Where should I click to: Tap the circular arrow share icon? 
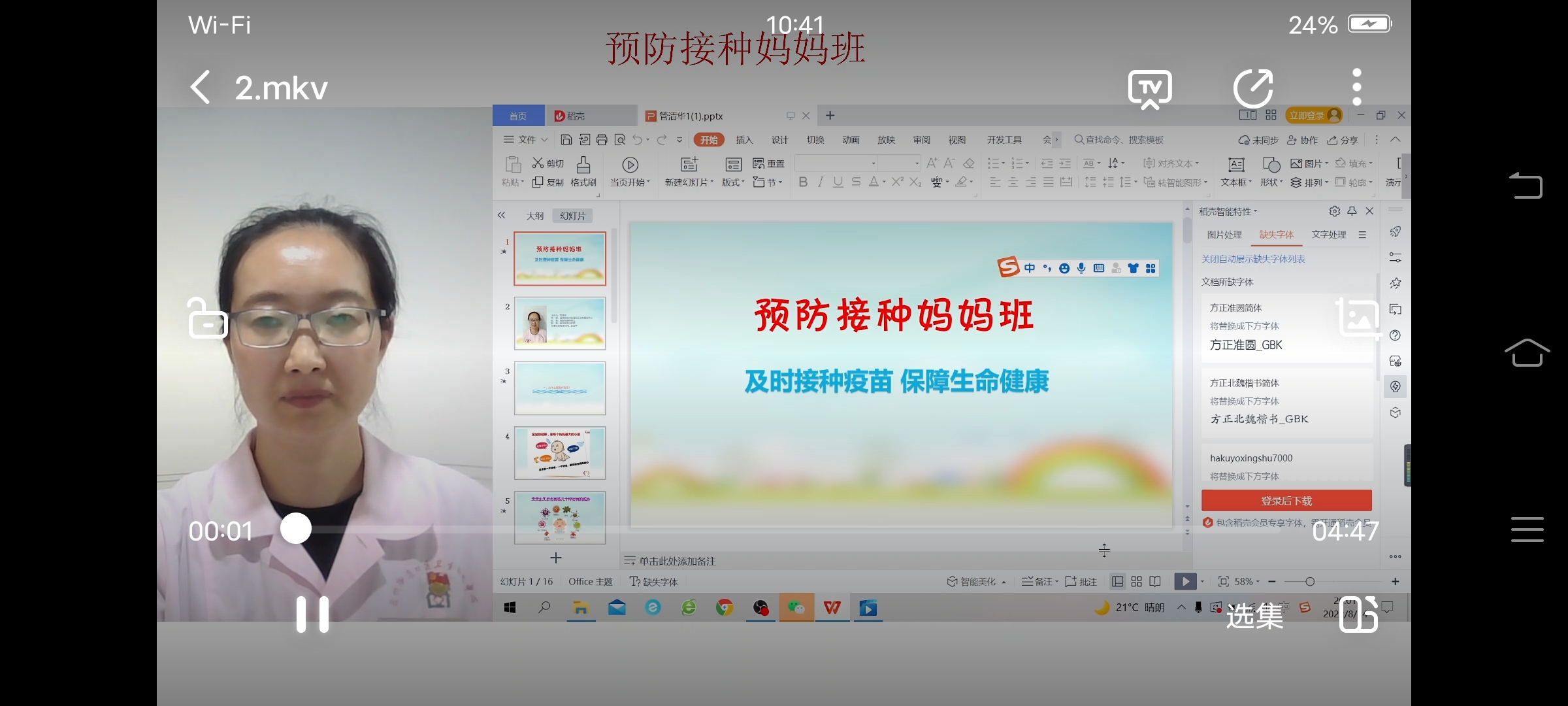[x=1252, y=88]
